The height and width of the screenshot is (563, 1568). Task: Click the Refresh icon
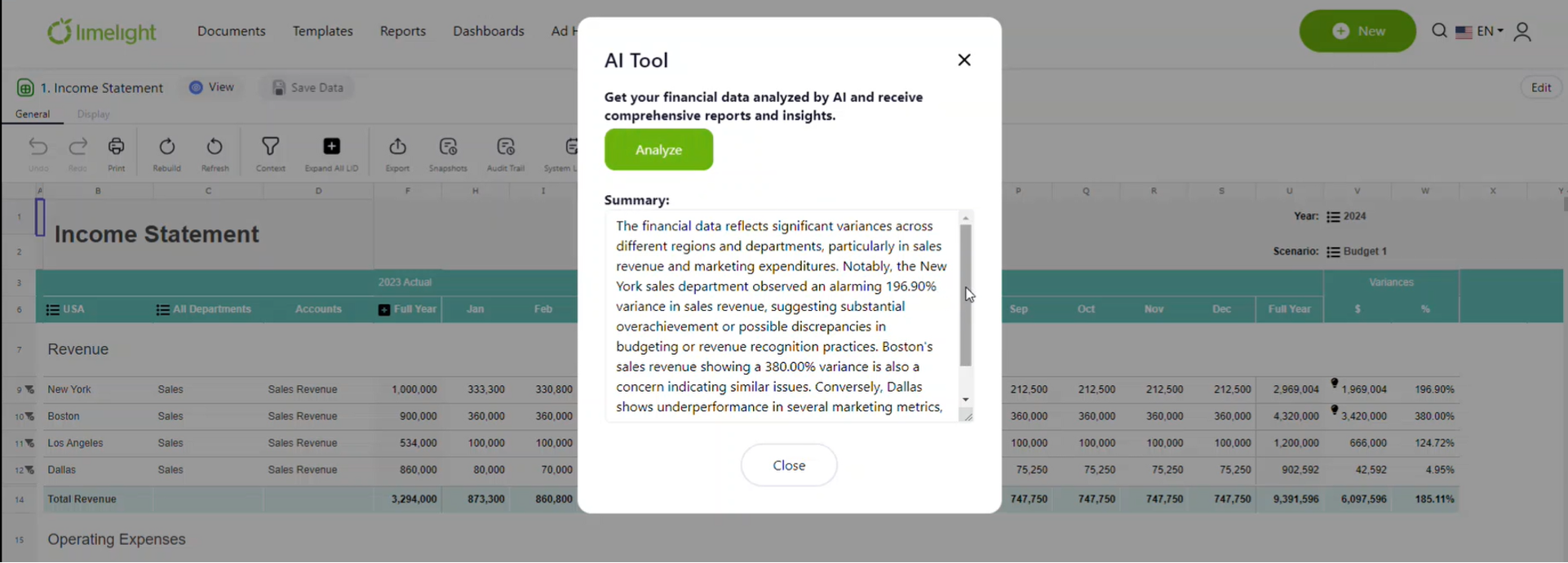pos(215,147)
